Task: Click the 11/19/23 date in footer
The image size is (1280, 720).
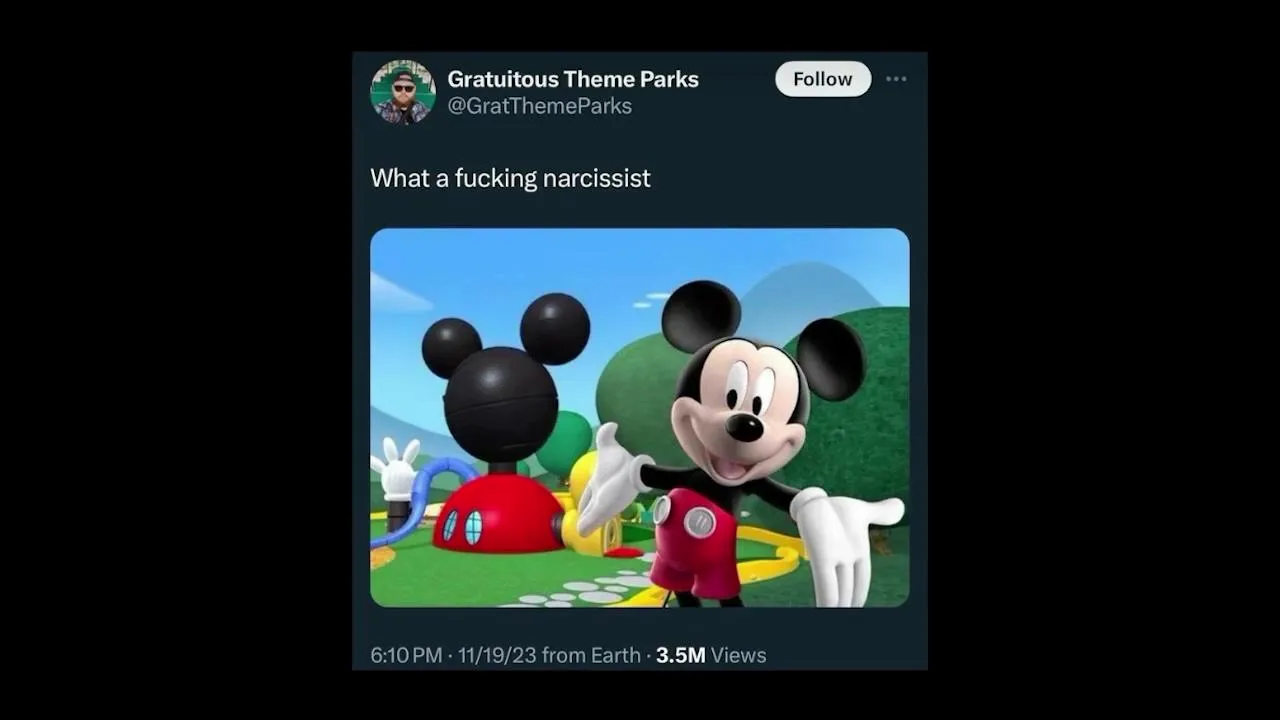Action: (x=497, y=655)
